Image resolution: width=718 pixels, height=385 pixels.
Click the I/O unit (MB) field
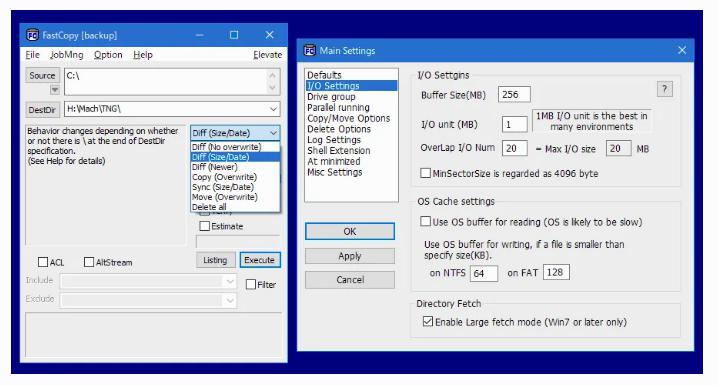515,125
